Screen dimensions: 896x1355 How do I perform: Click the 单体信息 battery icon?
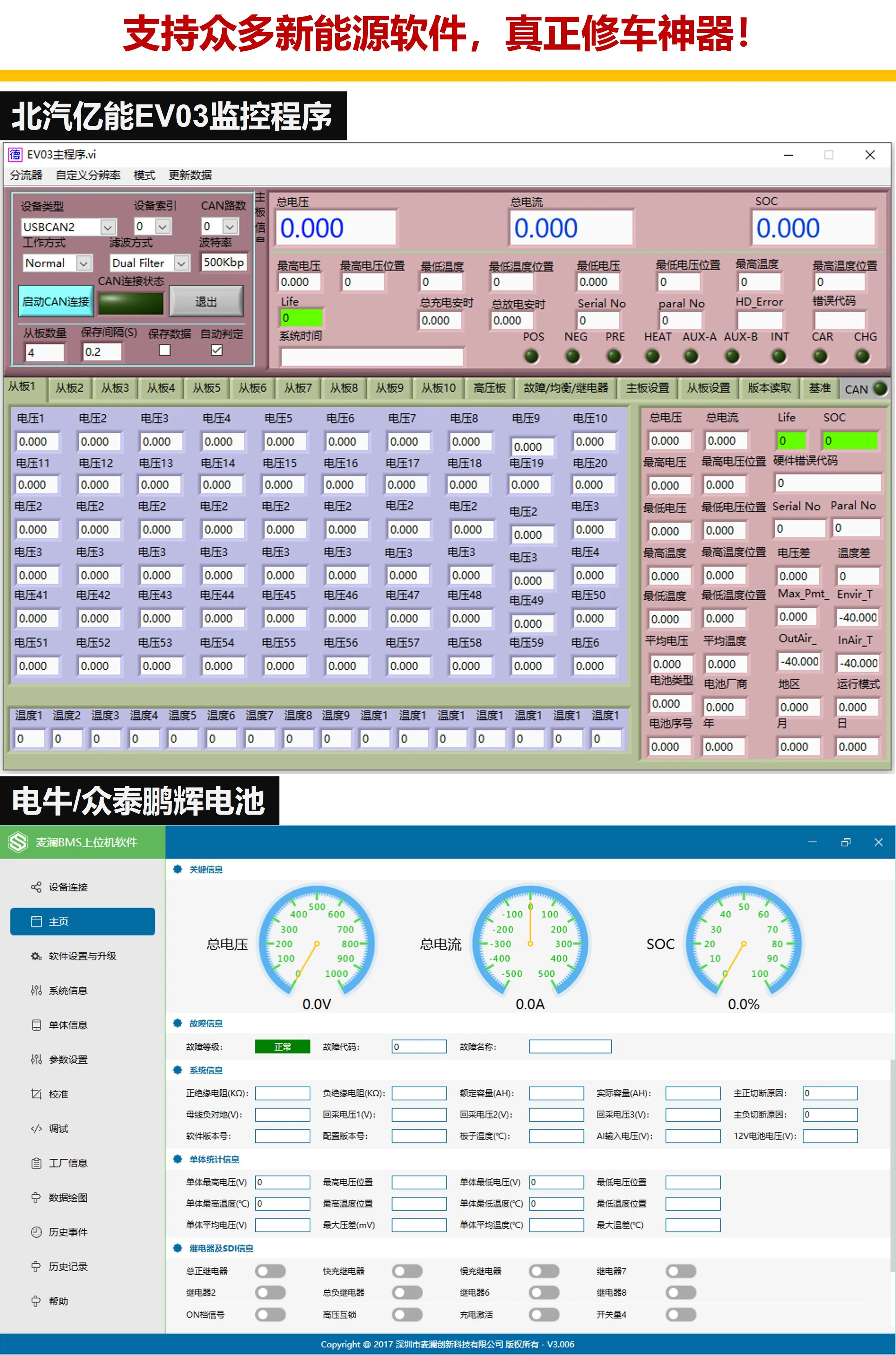[x=36, y=1025]
